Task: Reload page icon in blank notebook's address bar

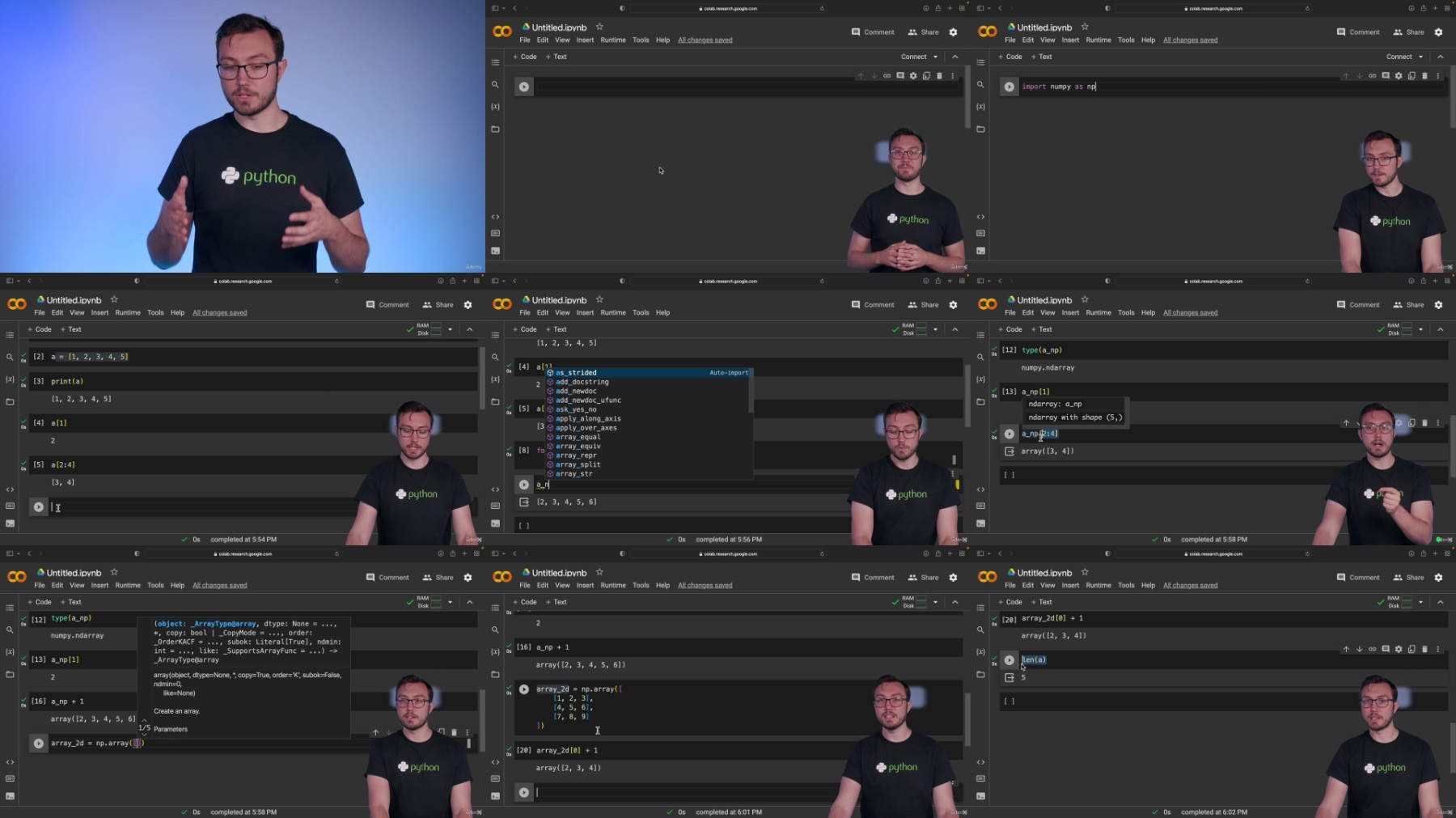Action: tap(822, 8)
